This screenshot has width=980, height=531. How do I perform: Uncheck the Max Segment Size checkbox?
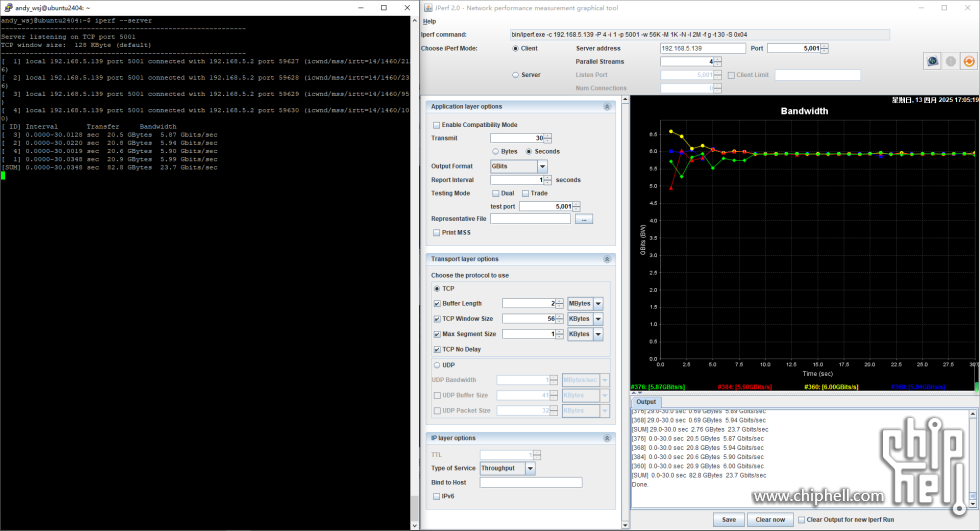pyautogui.click(x=437, y=334)
